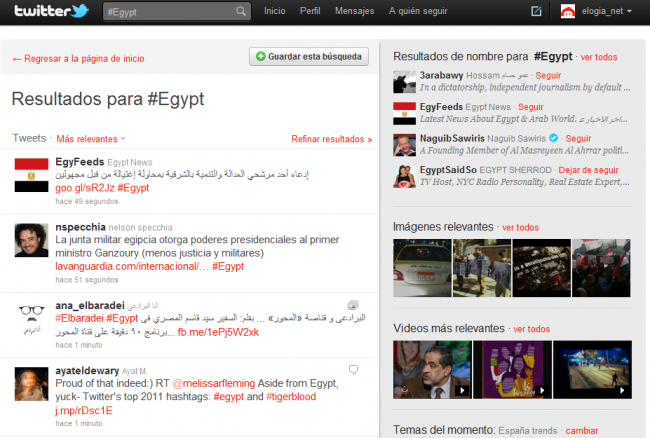Click the @melissarfleming mention
The height and width of the screenshot is (438, 650).
[214, 383]
